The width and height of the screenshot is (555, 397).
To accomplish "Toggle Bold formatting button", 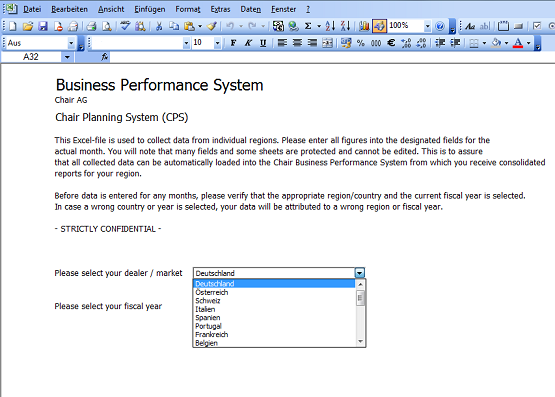I will pyautogui.click(x=233, y=43).
